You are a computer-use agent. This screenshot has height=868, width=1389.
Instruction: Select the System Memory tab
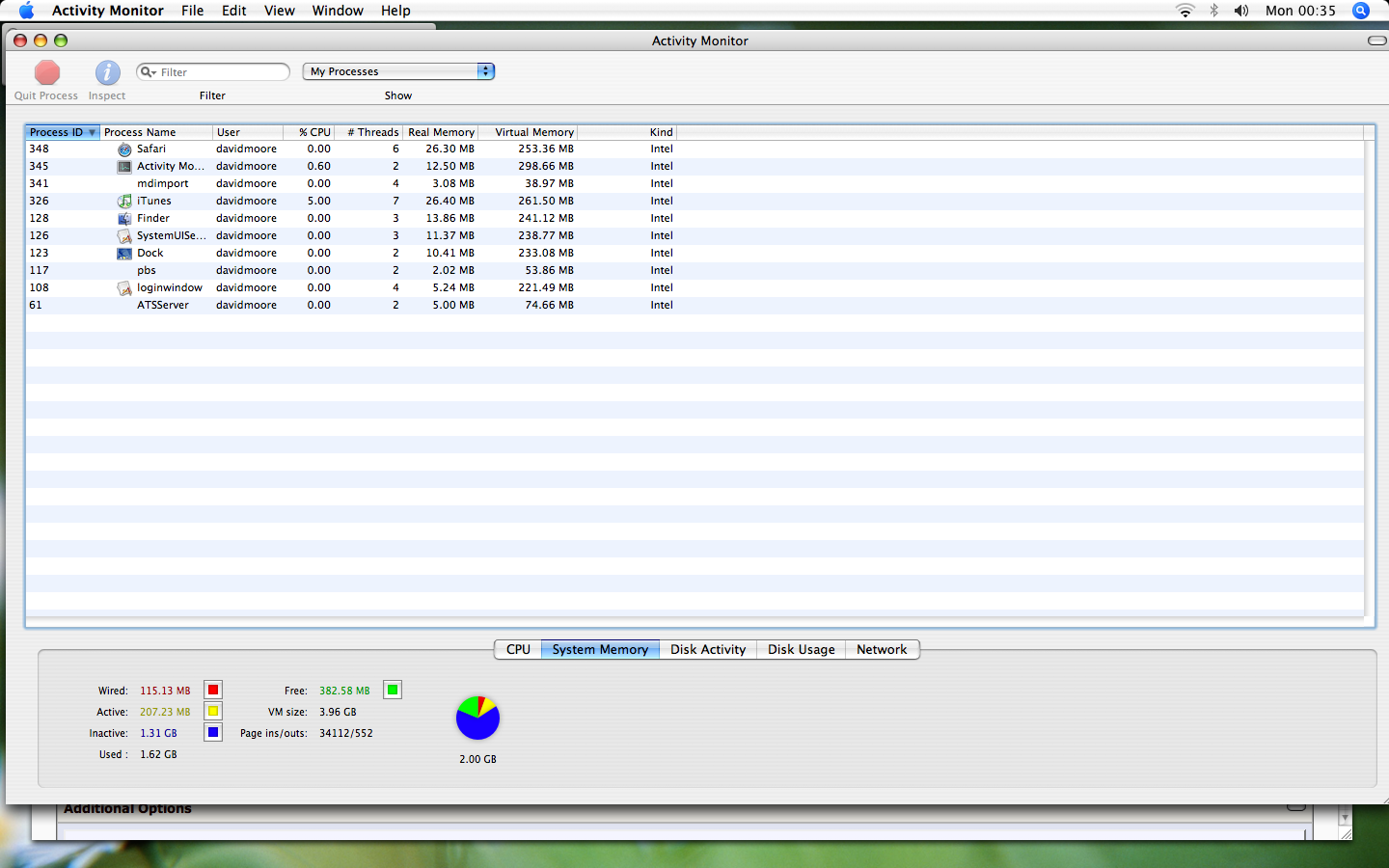coord(600,649)
